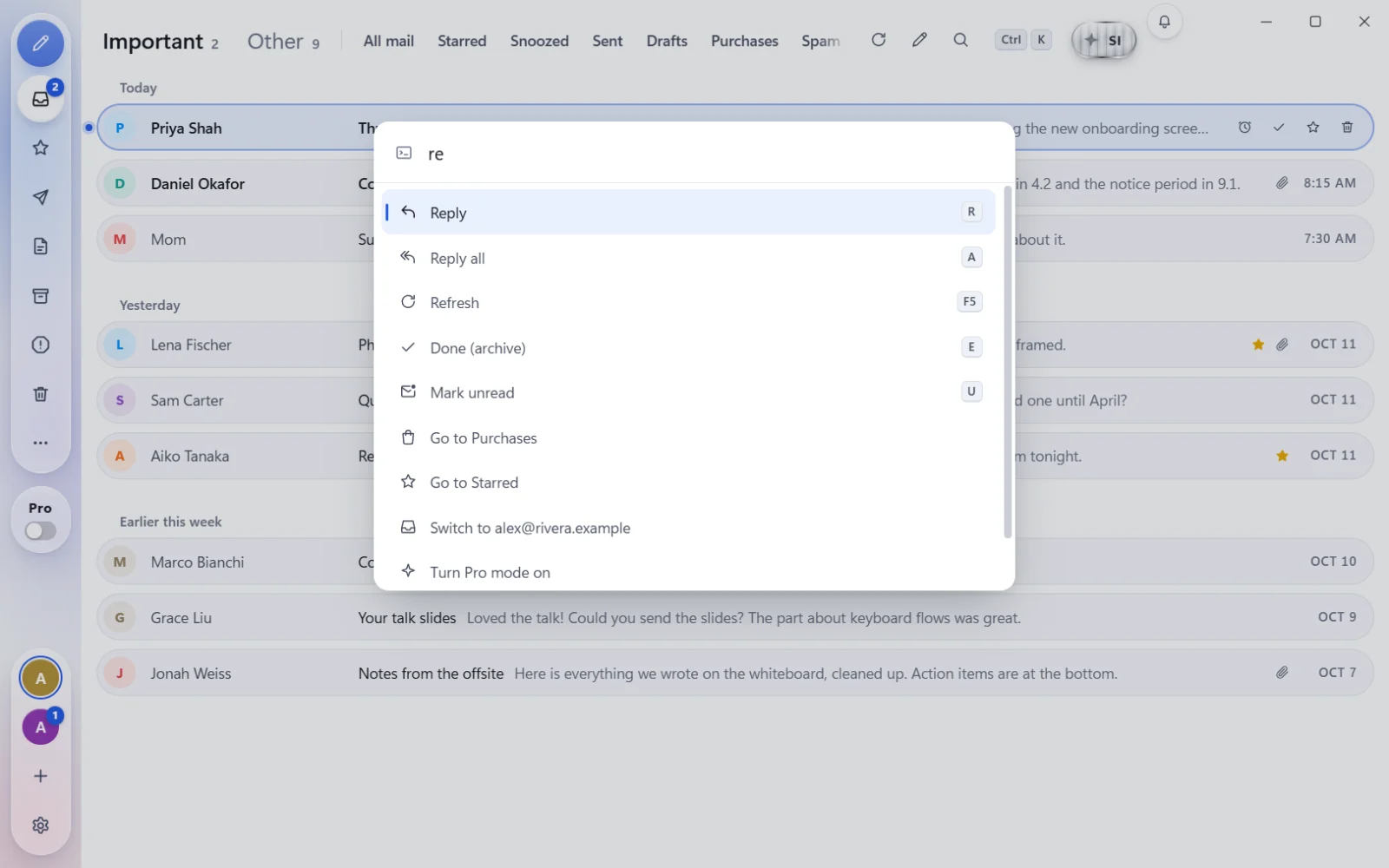Open the Archive box icon in sidebar
Screen dimensions: 1389x868
tap(41, 296)
